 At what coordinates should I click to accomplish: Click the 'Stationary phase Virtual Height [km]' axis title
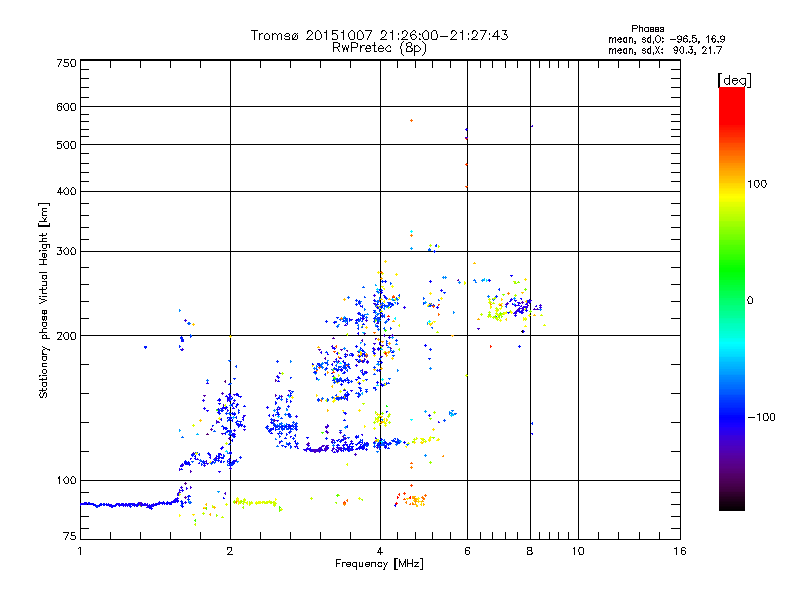tap(43, 300)
